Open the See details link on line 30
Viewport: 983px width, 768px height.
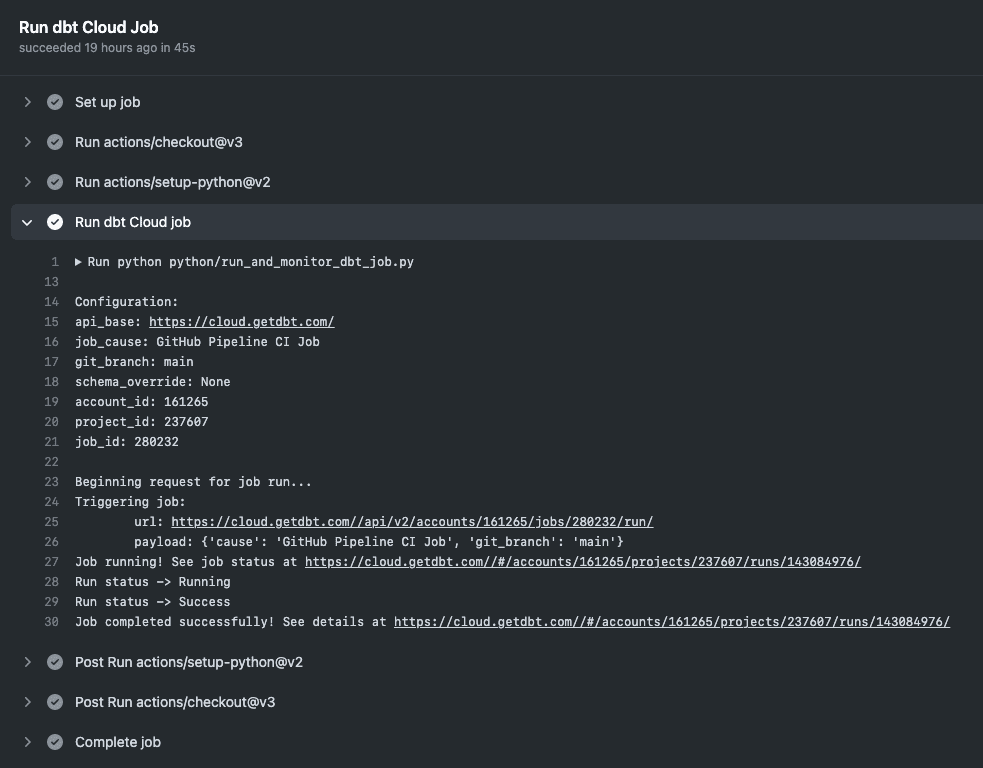pyautogui.click(x=672, y=622)
